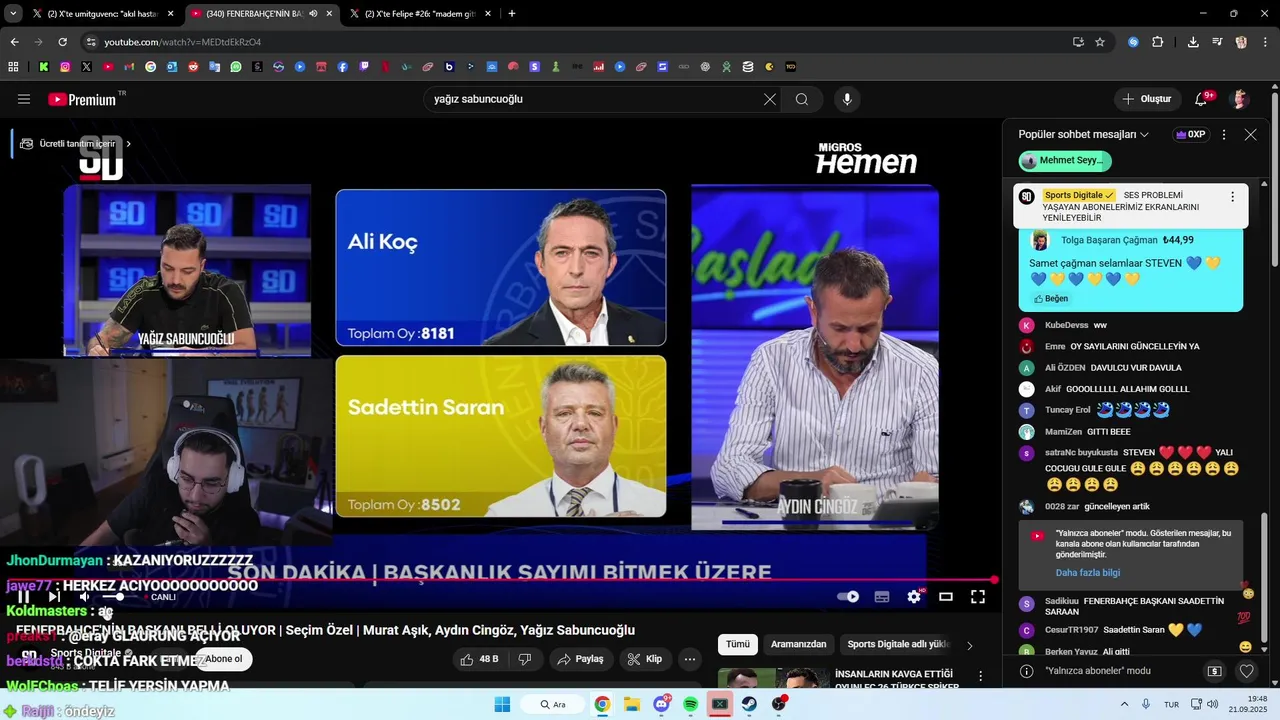Bookmark this page with the star
Screen dimensions: 1280x720
pyautogui.click(x=1100, y=42)
